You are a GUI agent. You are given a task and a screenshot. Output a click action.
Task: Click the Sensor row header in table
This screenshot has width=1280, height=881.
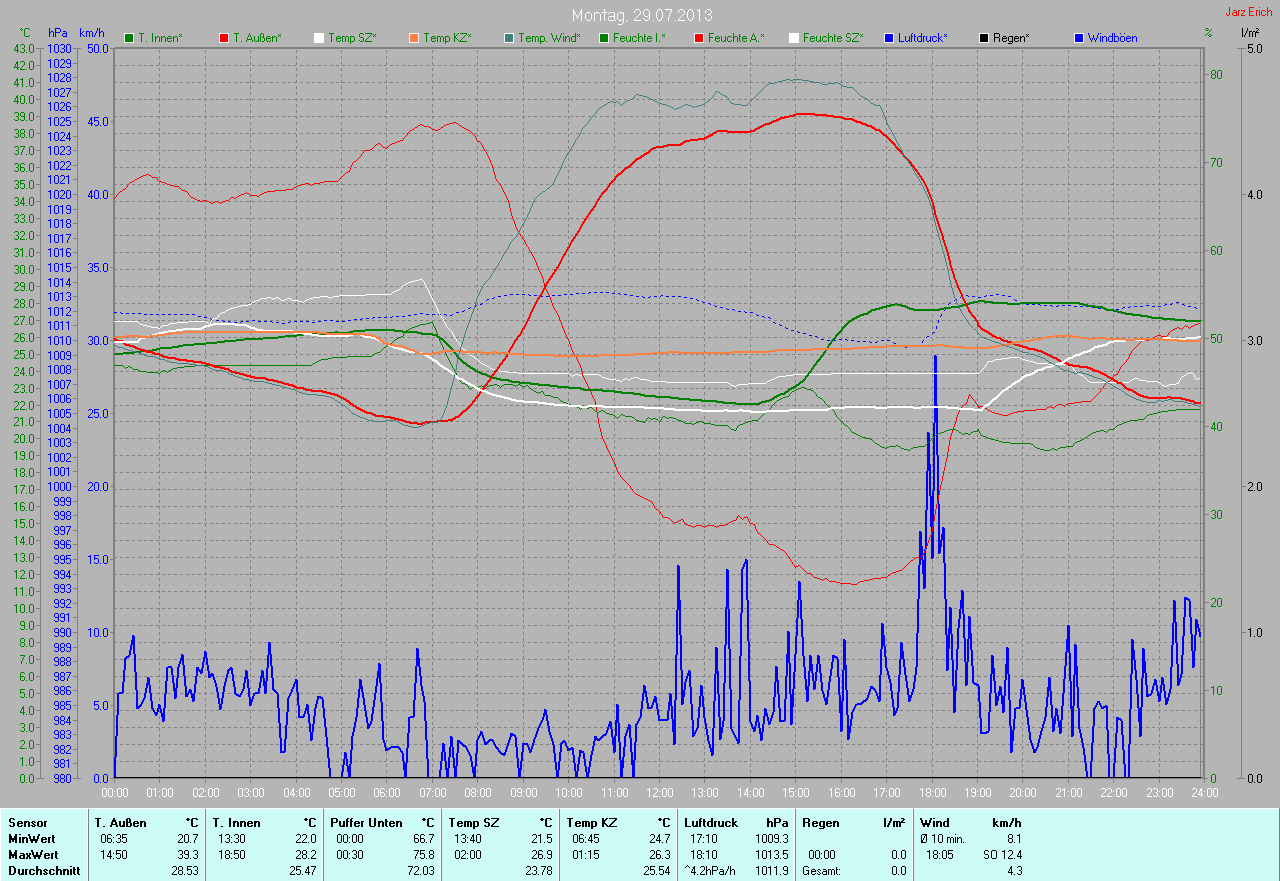pos(27,823)
